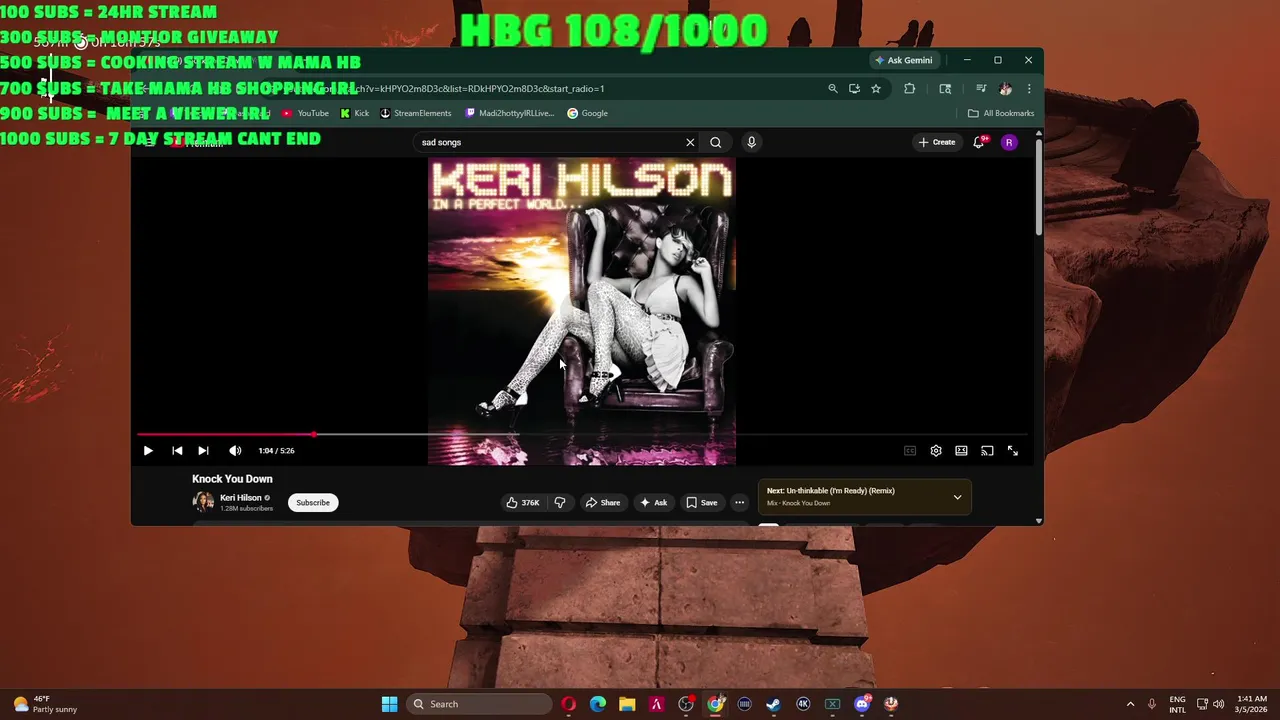Open the clock showing 1:41 AM

point(1251,704)
